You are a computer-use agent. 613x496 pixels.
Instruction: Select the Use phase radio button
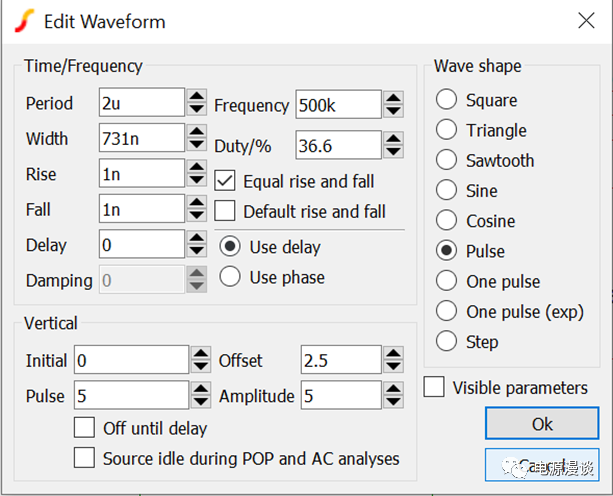click(230, 277)
